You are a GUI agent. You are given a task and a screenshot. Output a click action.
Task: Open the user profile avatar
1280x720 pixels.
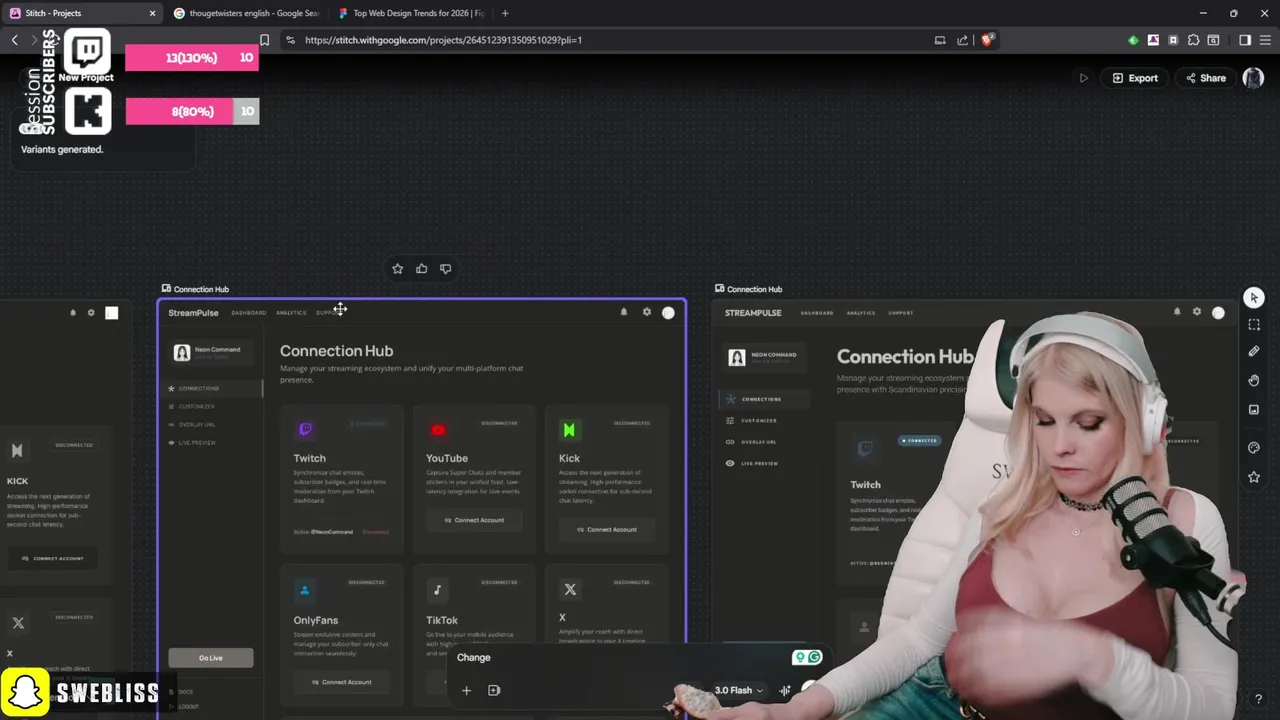point(1253,78)
